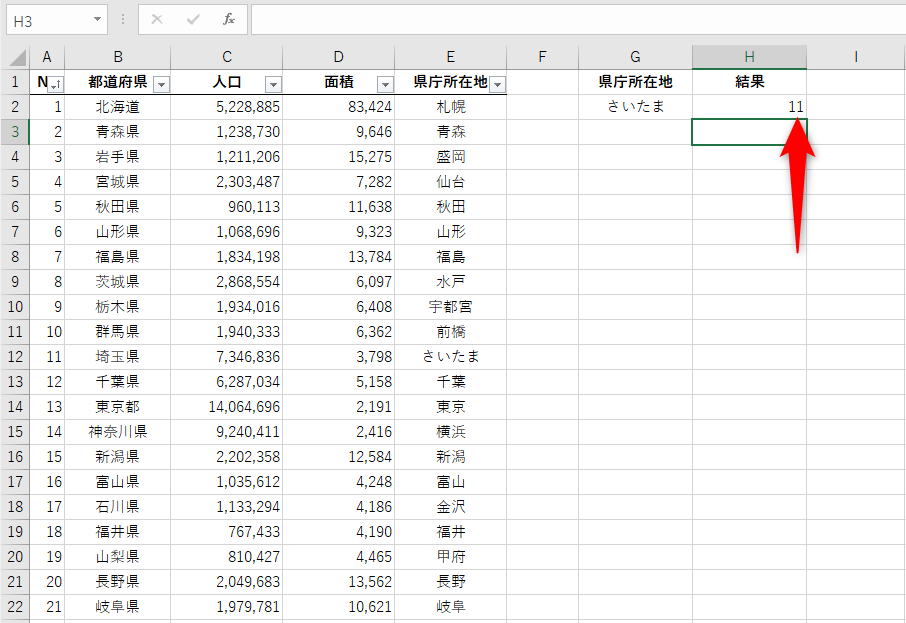Select population cell 14,064,696
This screenshot has width=906, height=623.
227,406
